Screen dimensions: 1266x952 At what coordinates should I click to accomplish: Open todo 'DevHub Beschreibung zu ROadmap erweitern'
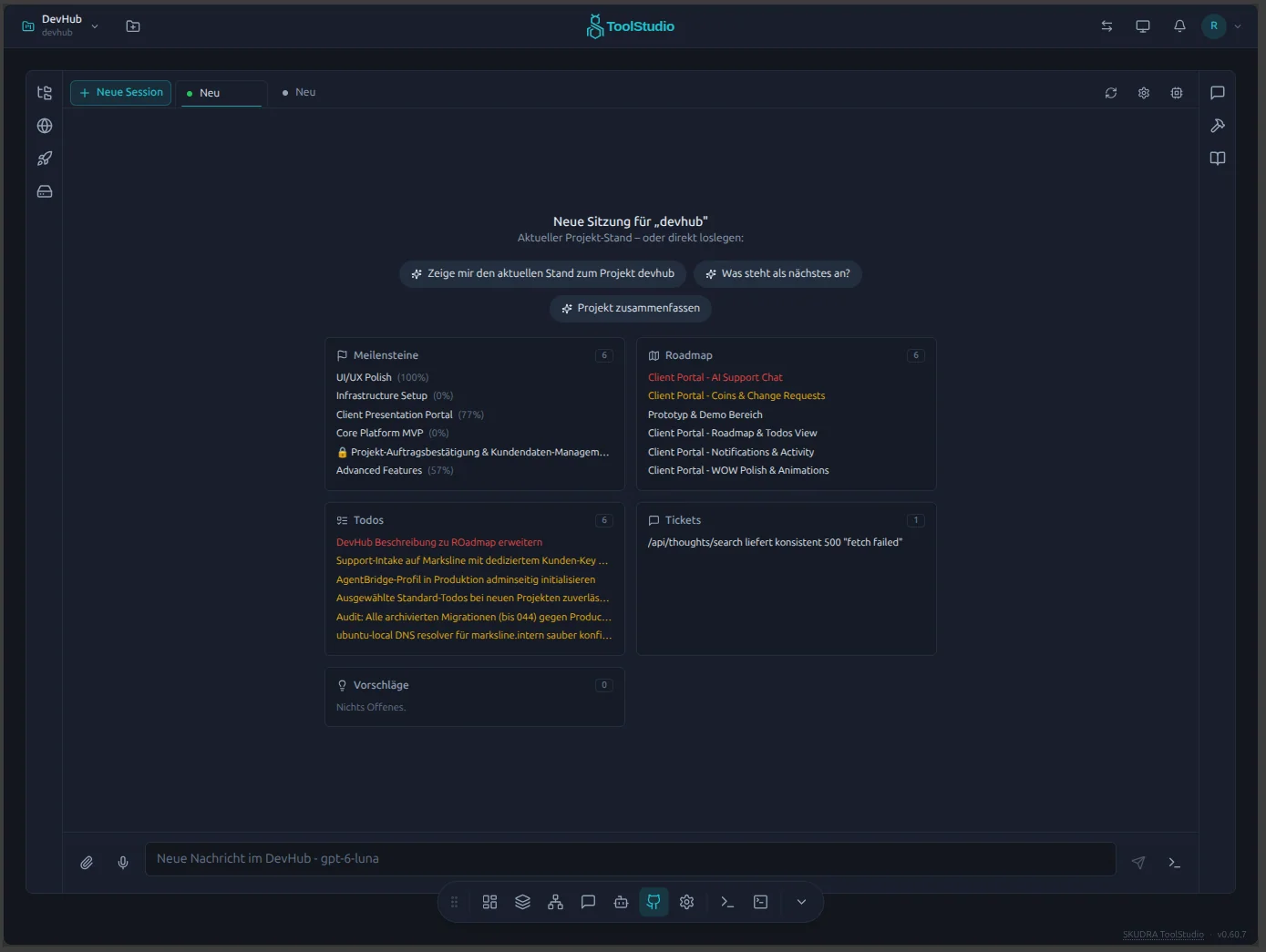tap(439, 542)
